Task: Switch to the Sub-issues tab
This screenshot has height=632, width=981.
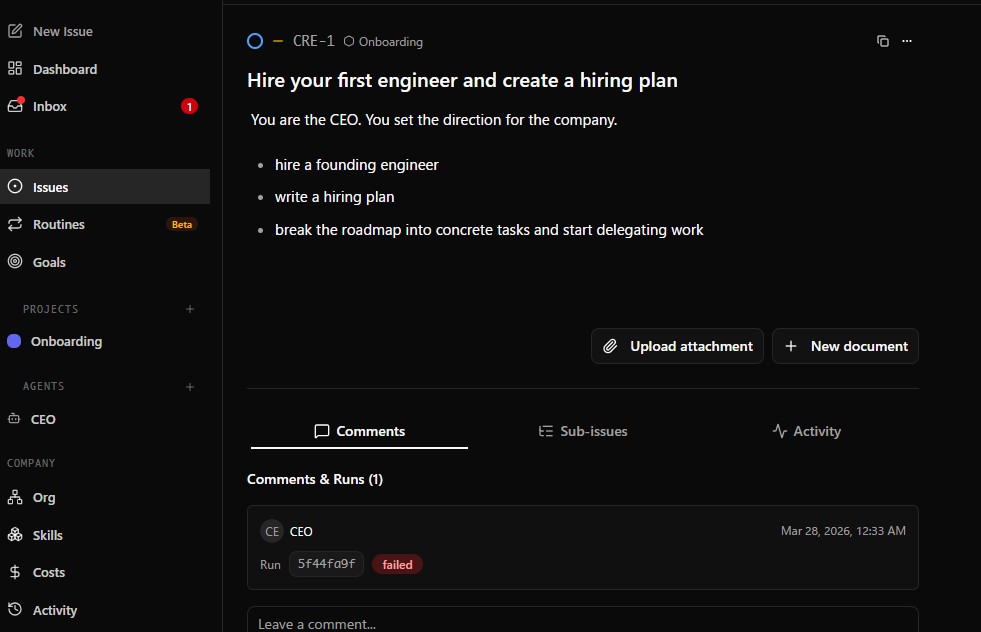Action: 583,431
